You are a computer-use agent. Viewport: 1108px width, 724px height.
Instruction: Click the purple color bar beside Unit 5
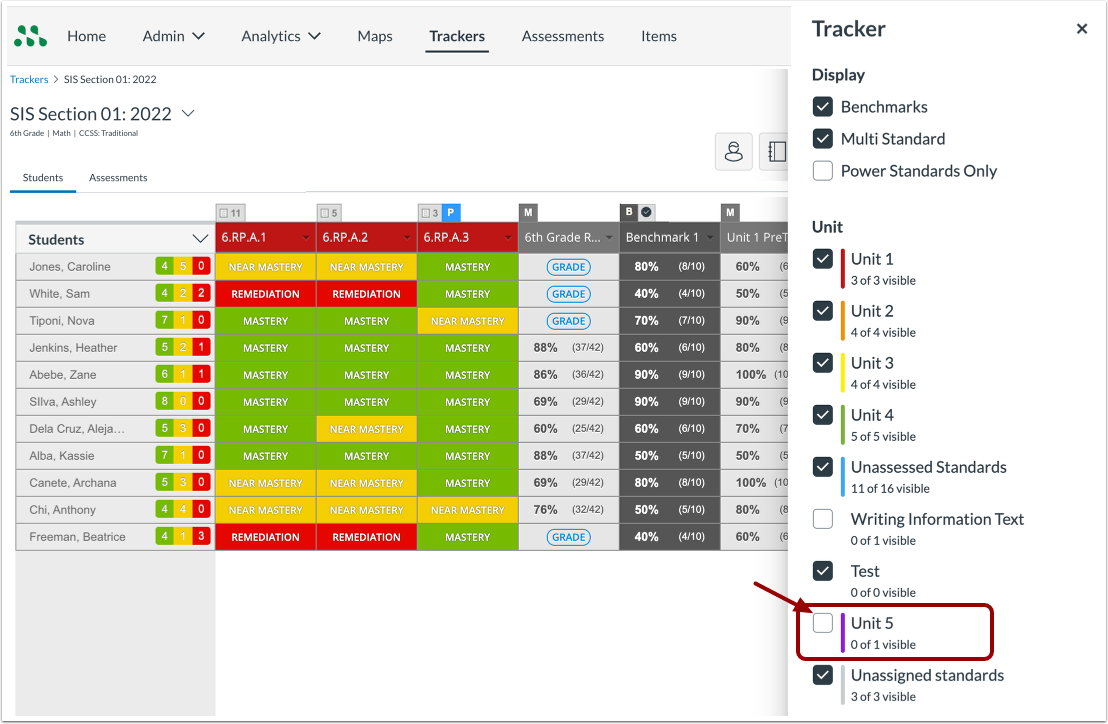point(842,630)
